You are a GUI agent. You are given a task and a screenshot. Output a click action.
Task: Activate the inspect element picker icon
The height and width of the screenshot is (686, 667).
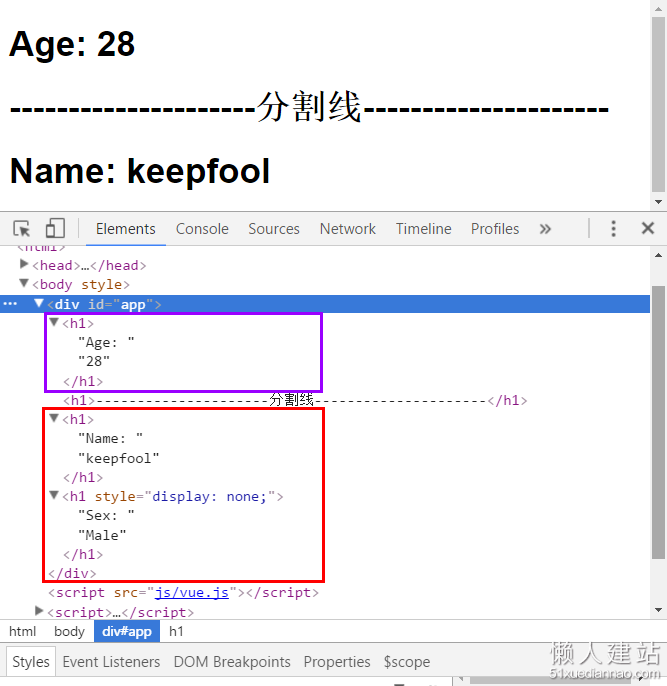tap(21, 229)
